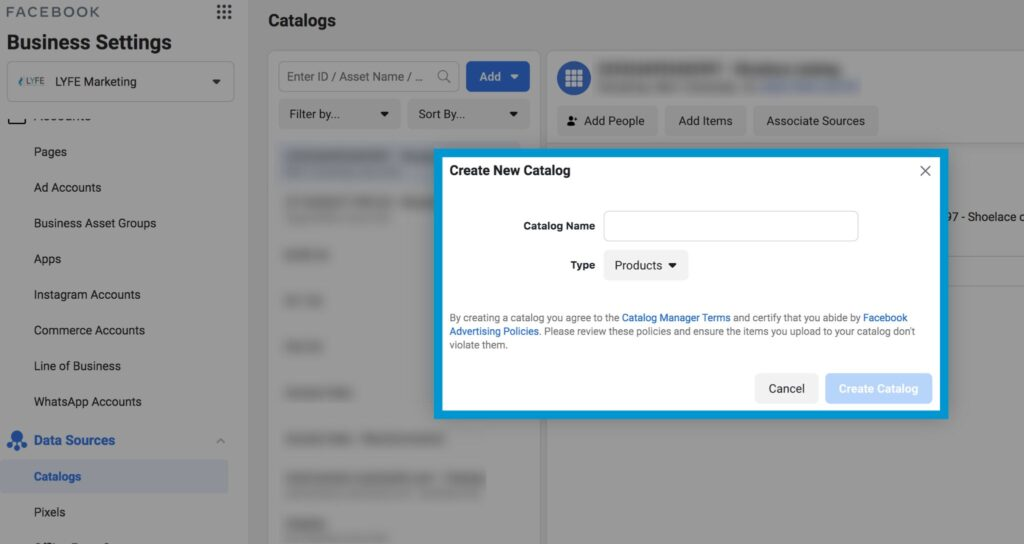Click Cancel in the dialog
The width and height of the screenshot is (1024, 544).
786,389
